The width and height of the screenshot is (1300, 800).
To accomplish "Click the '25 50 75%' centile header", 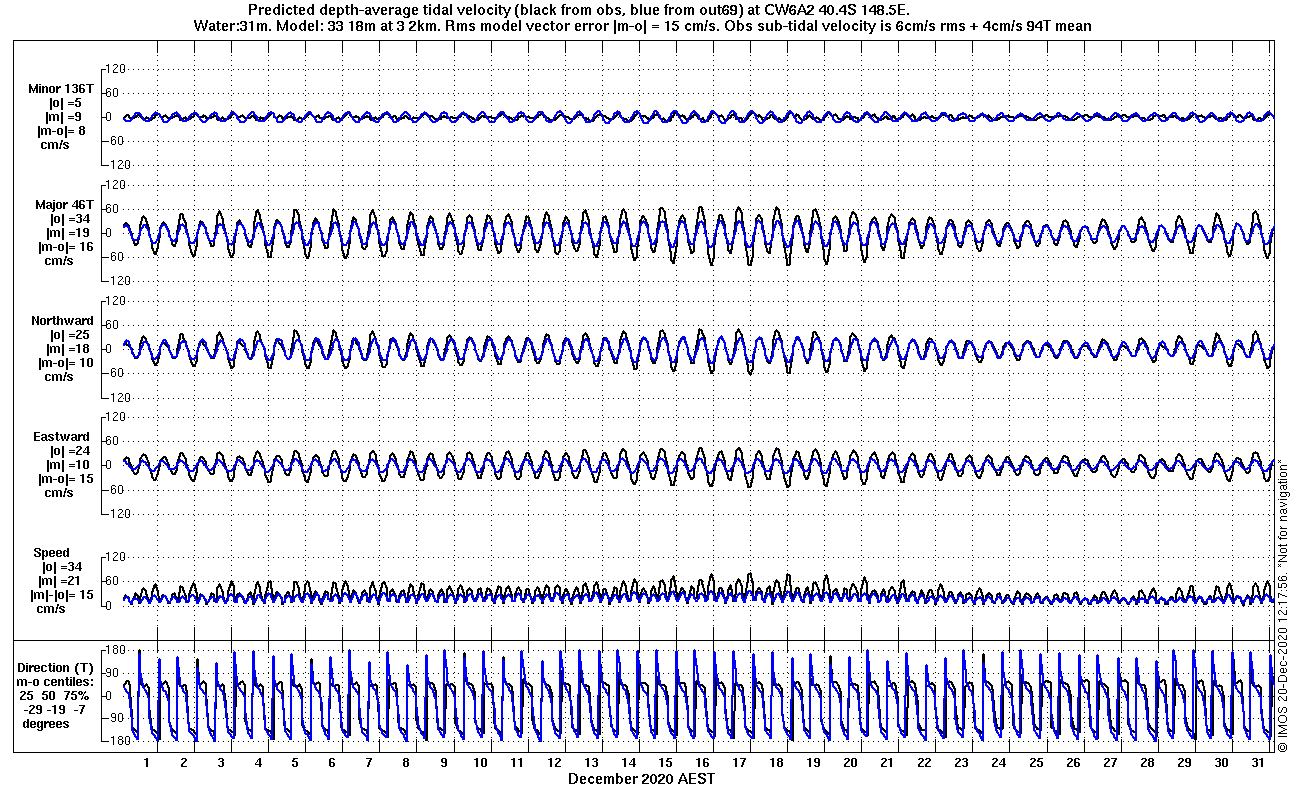I will point(55,695).
